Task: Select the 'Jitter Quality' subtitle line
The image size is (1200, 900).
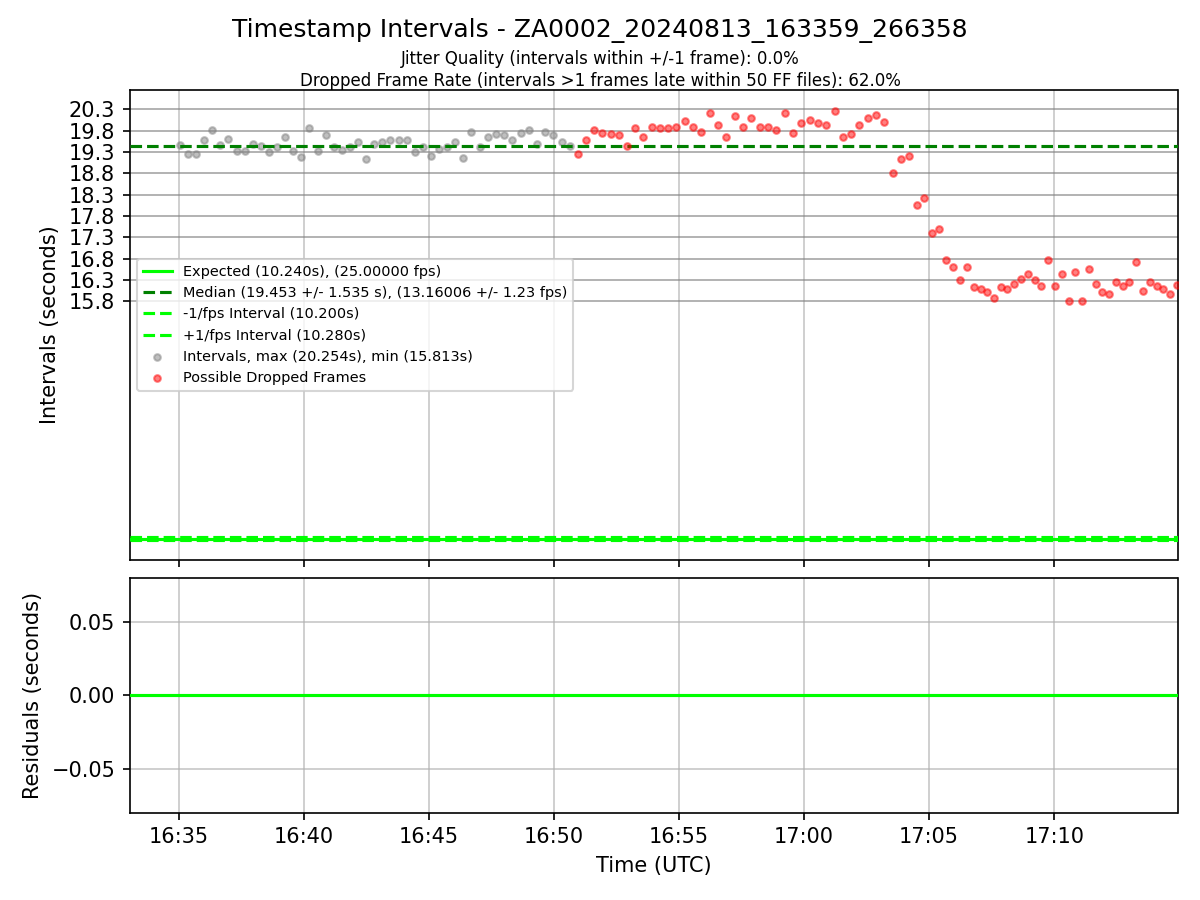Action: click(600, 59)
